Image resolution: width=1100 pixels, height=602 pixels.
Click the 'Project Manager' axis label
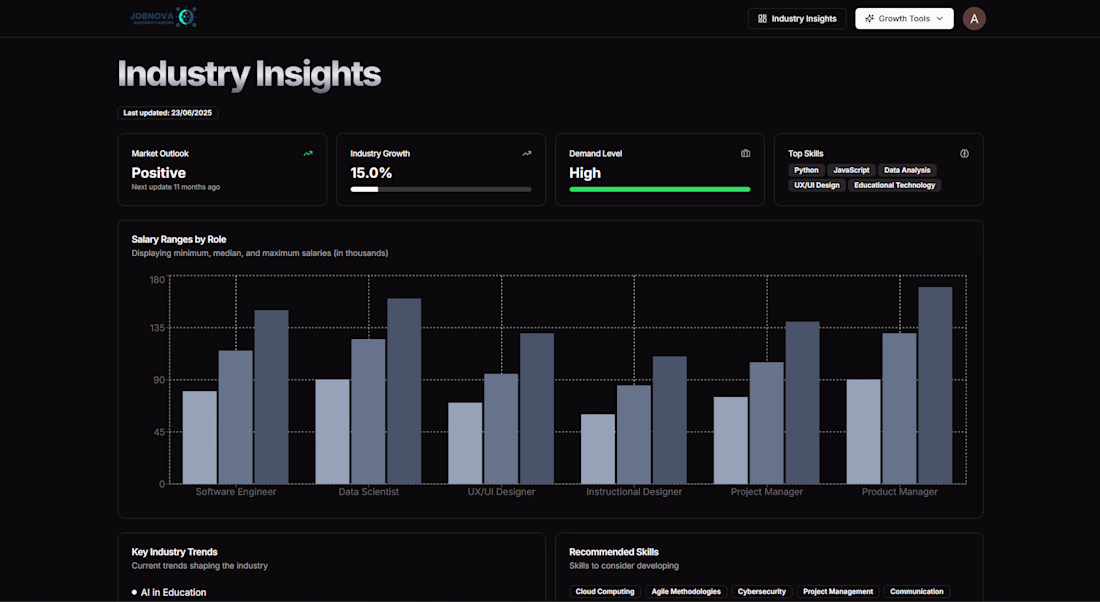click(x=767, y=492)
